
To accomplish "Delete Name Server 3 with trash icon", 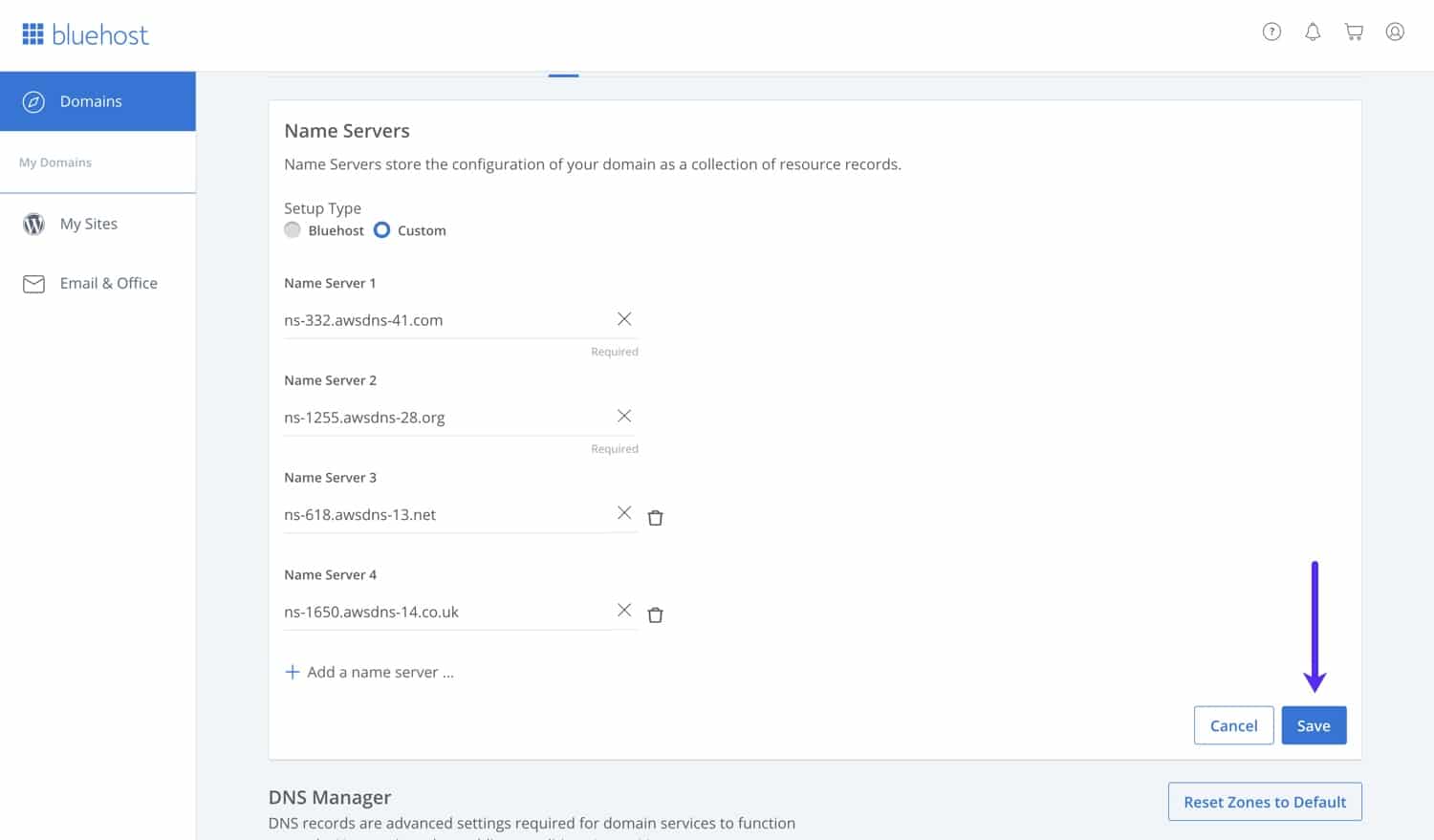I will pos(655,518).
